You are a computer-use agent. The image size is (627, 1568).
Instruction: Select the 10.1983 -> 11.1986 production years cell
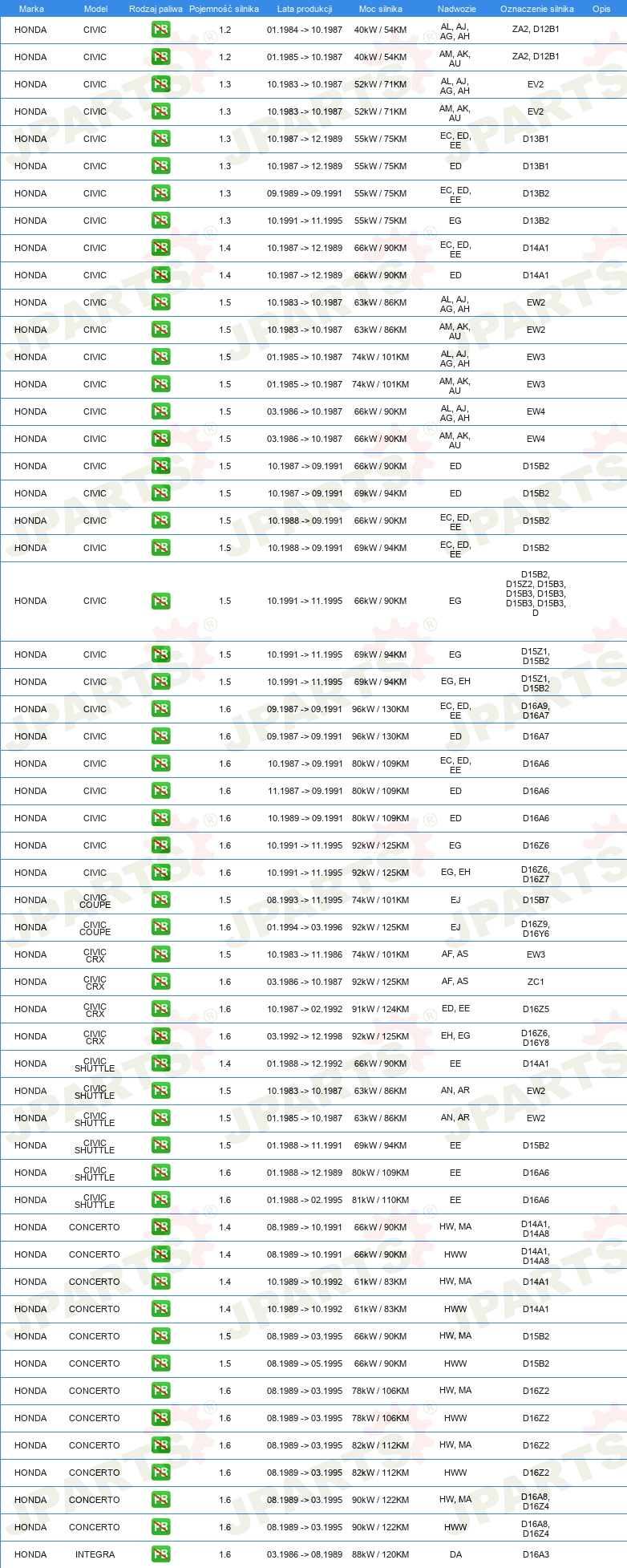[305, 954]
